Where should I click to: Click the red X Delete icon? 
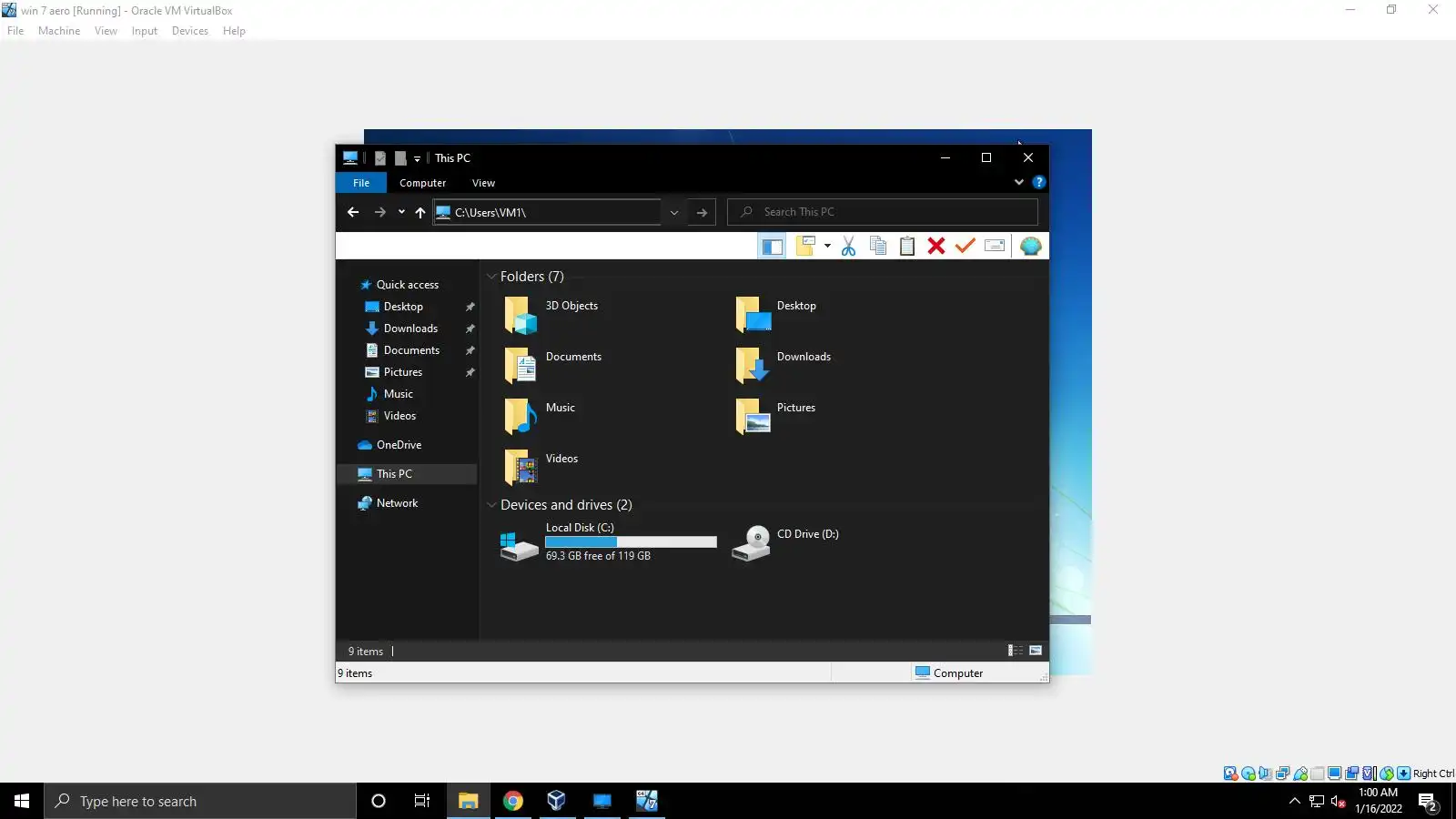coord(936,246)
